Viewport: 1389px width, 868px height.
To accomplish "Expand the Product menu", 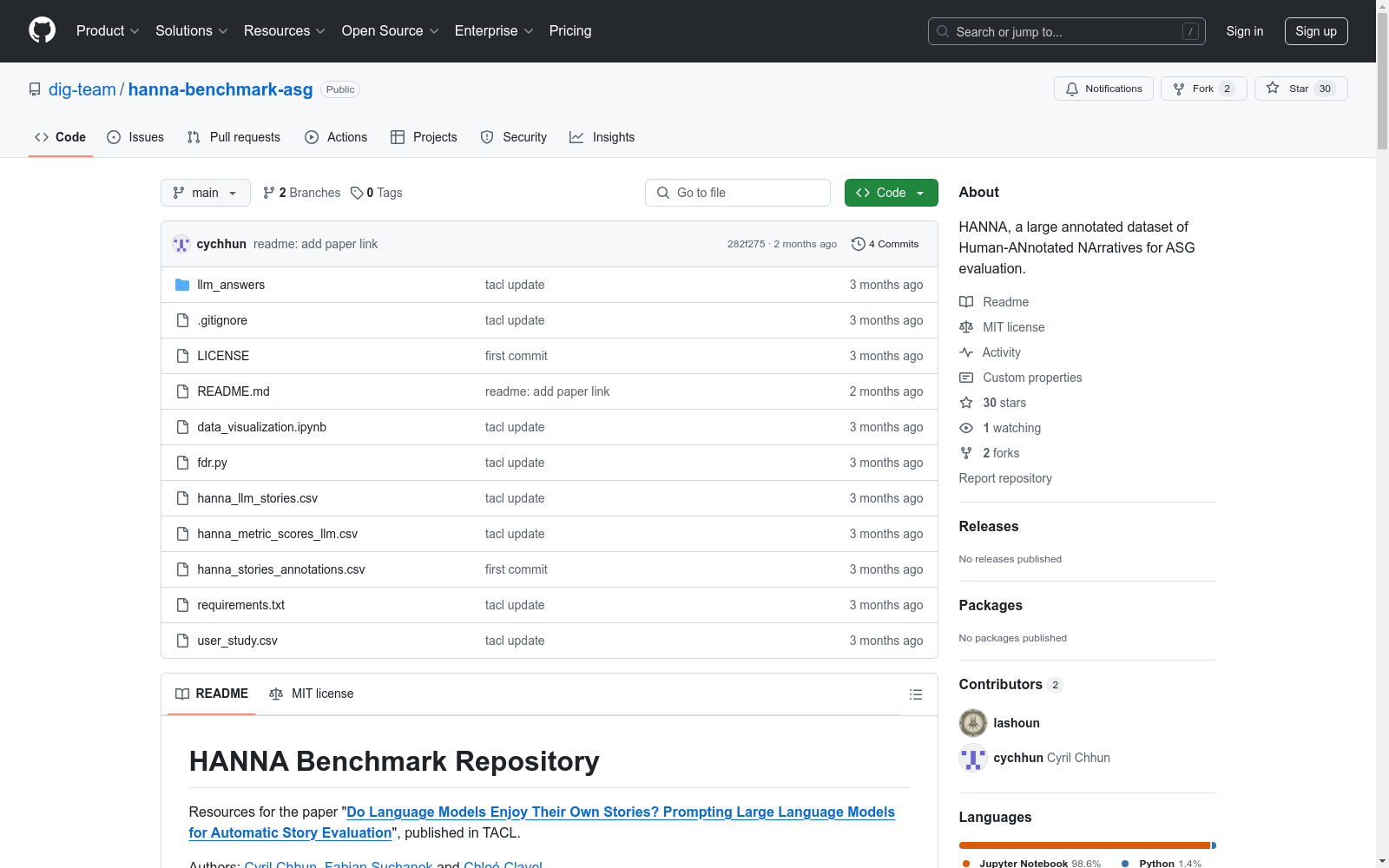I will point(108,30).
